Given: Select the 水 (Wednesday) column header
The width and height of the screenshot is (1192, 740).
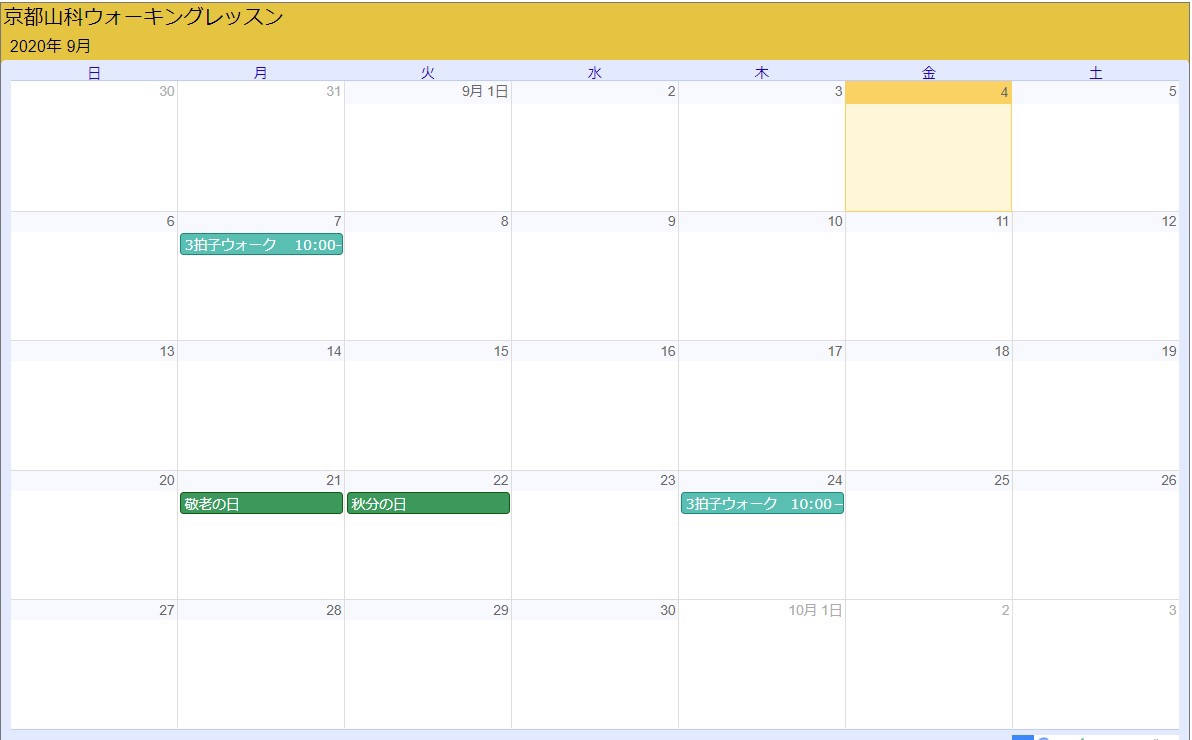Looking at the screenshot, I should coord(594,72).
